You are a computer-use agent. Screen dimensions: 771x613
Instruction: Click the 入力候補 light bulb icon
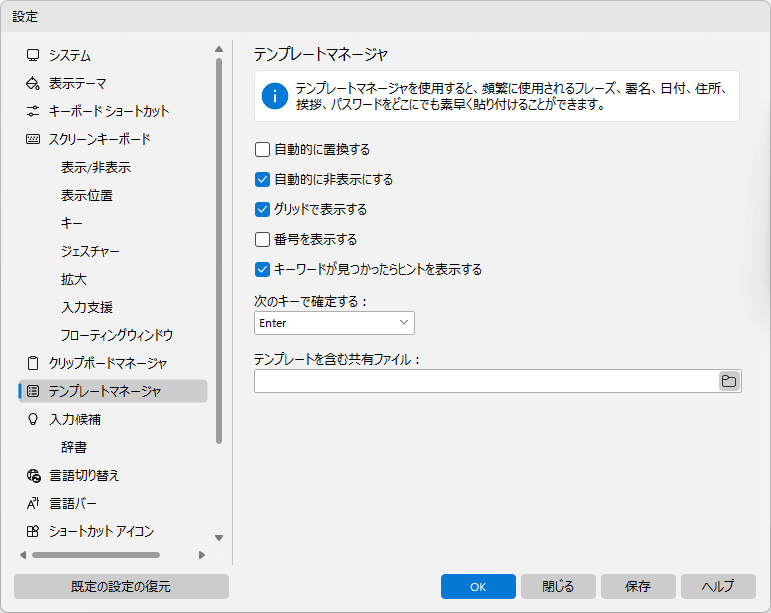[33, 419]
